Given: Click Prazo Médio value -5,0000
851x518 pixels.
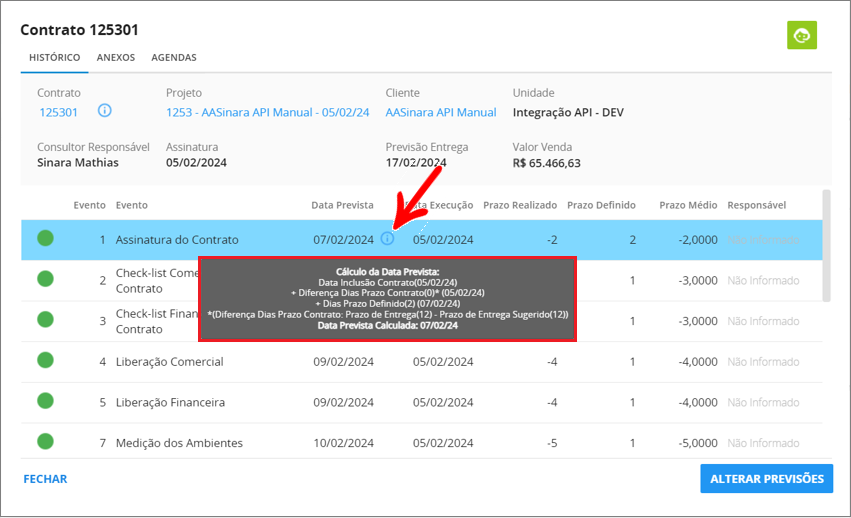Looking at the screenshot, I should coord(698,444).
